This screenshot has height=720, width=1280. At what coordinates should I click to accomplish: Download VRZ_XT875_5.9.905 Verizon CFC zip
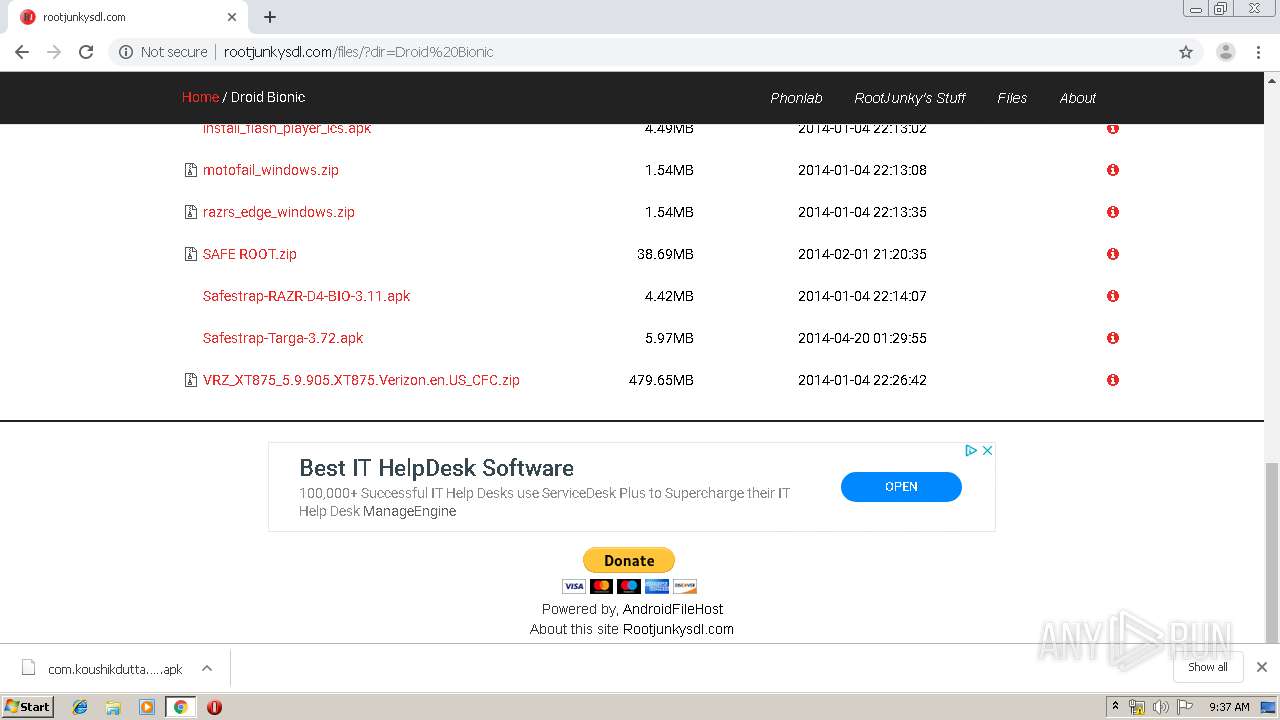click(x=361, y=380)
